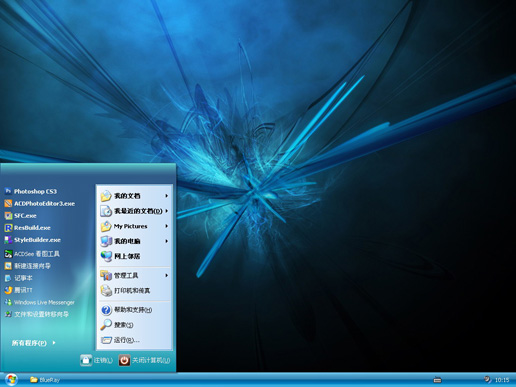This screenshot has width=516, height=387.
Task: Launch Photoshop CS3 from its label
Action: tap(35, 191)
